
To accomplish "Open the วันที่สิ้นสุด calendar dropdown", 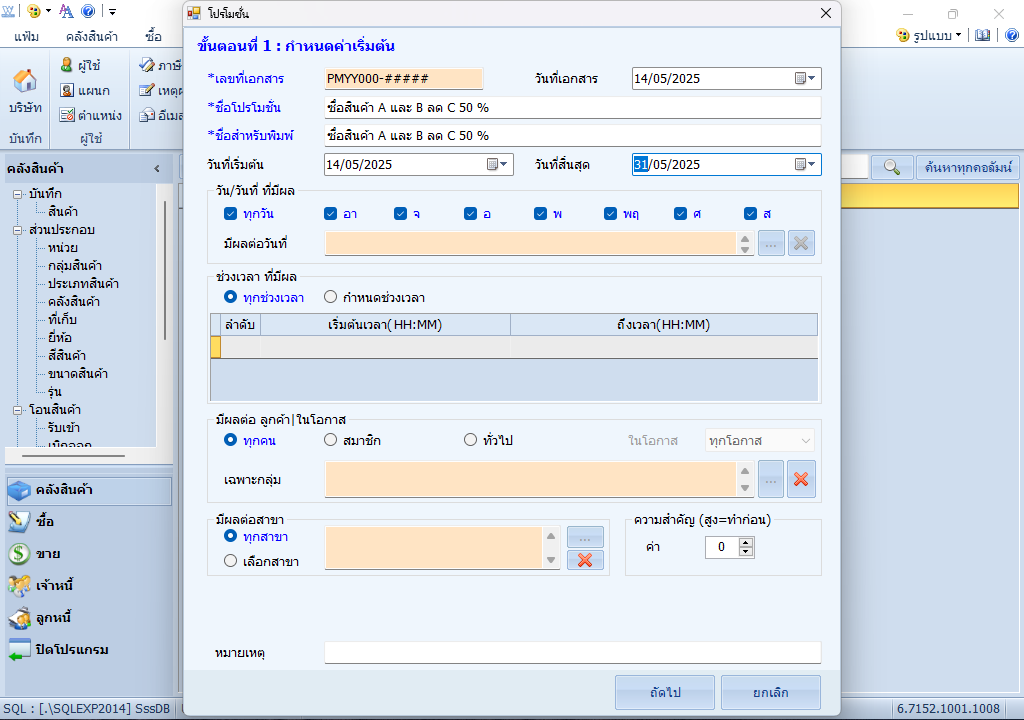I will [805, 165].
